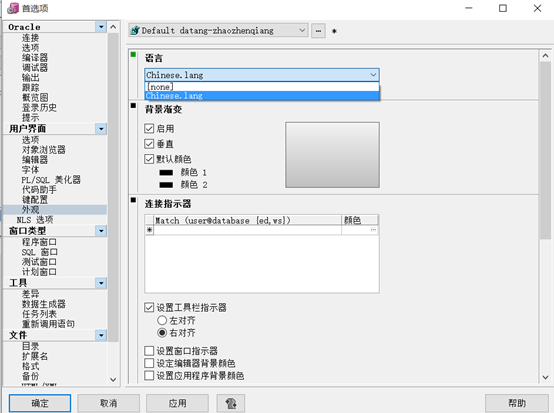Image resolution: width=554 pixels, height=413 pixels.
Task: Select 概览图 in the sidebar
Action: click(x=35, y=98)
